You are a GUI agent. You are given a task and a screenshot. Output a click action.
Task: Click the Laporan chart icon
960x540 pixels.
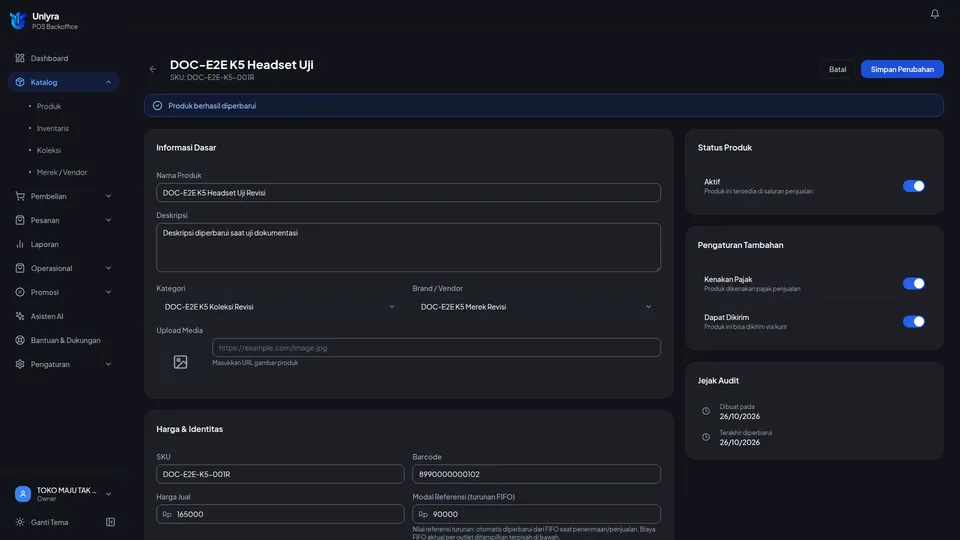click(20, 244)
